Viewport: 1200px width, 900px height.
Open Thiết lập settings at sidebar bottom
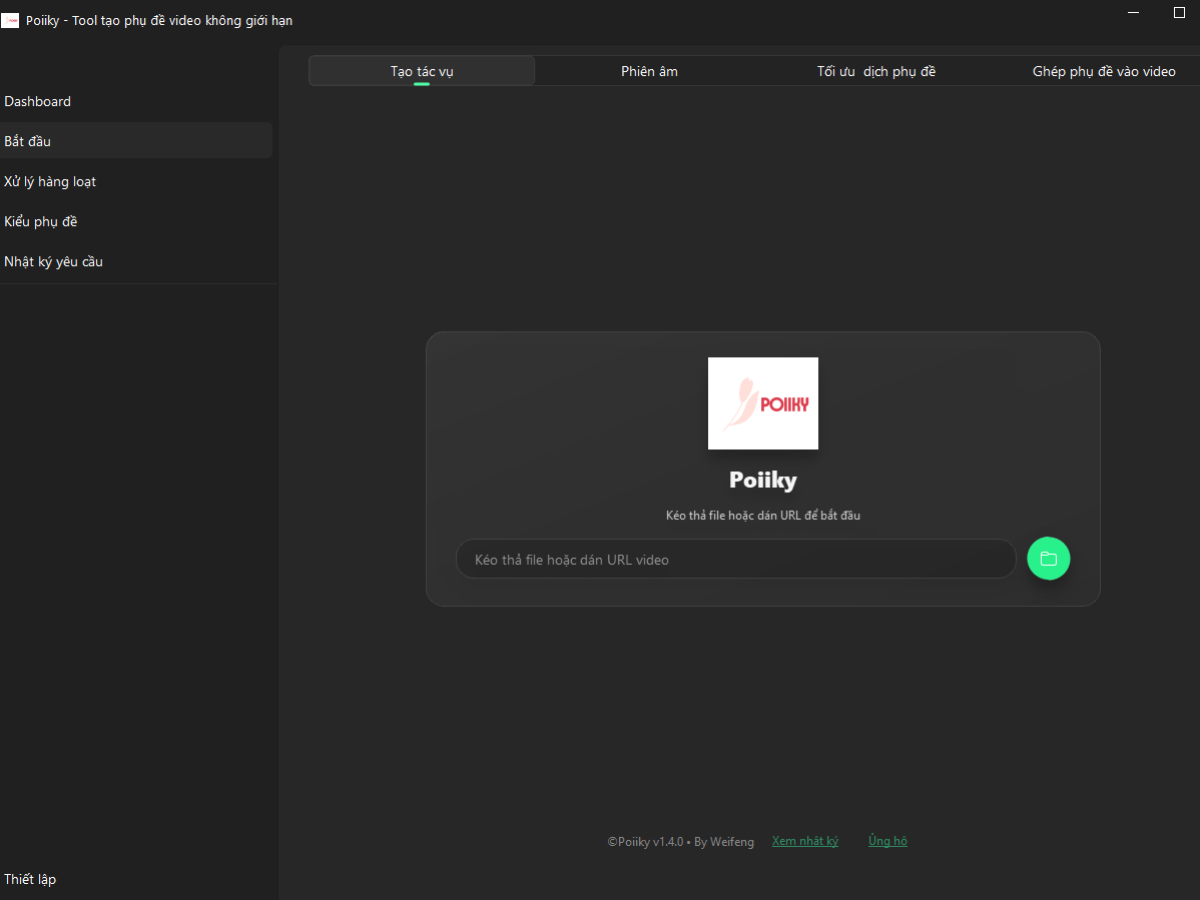pyautogui.click(x=30, y=879)
